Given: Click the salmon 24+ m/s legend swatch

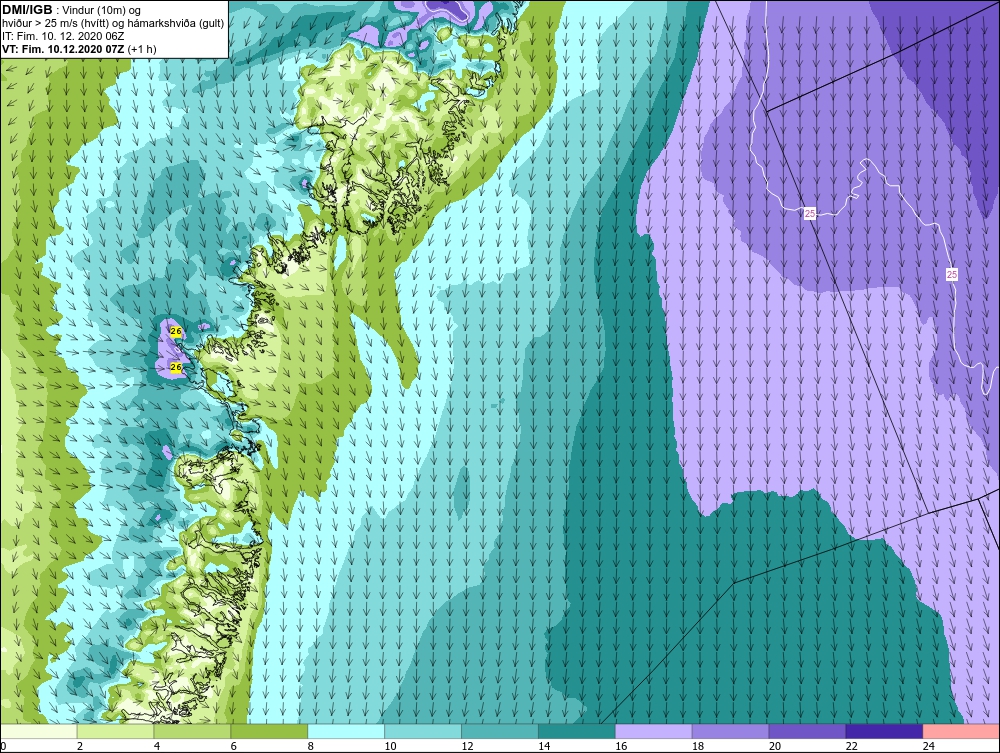Looking at the screenshot, I should [x=961, y=731].
